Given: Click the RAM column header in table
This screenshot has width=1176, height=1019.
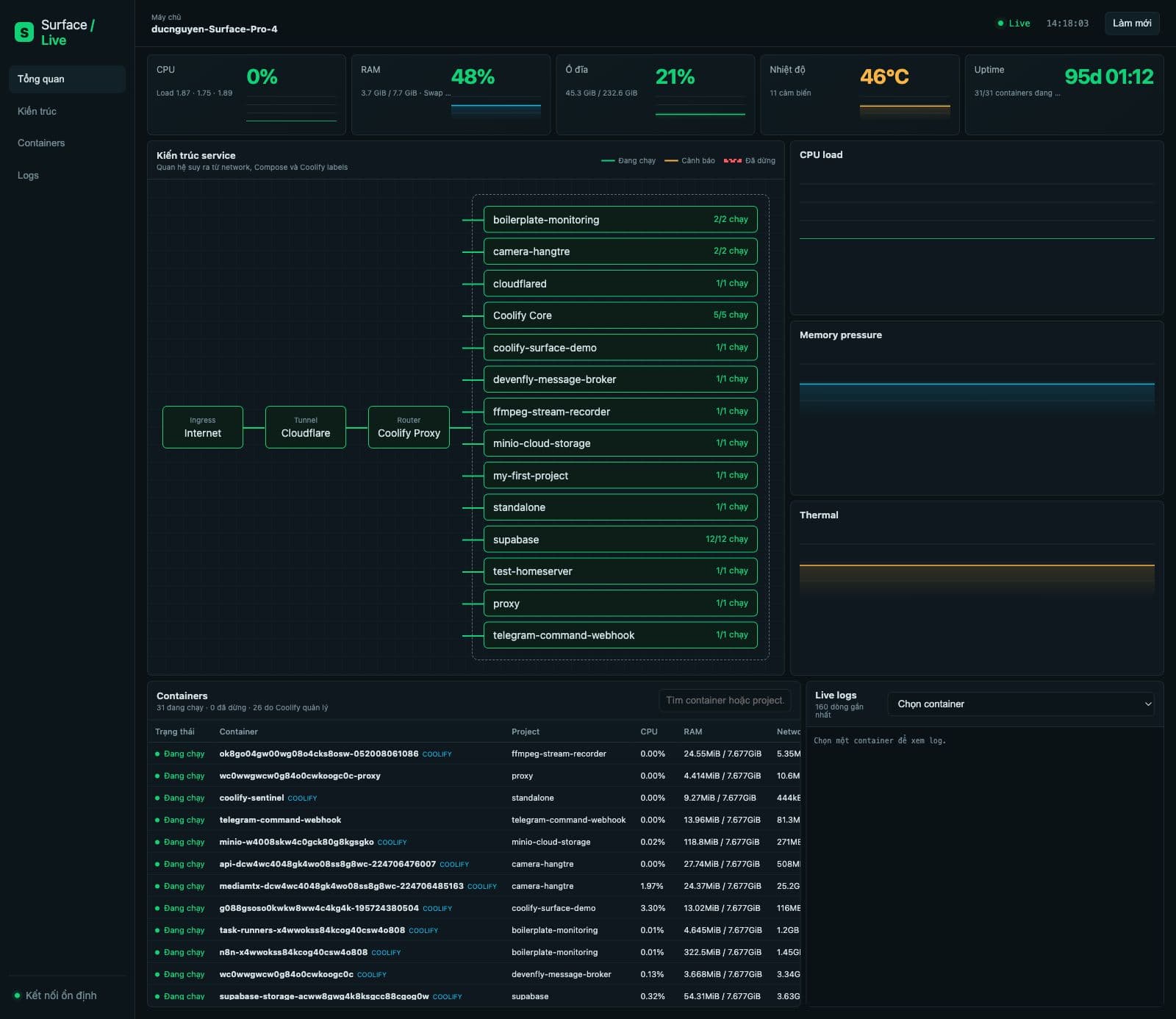Looking at the screenshot, I should coord(693,732).
